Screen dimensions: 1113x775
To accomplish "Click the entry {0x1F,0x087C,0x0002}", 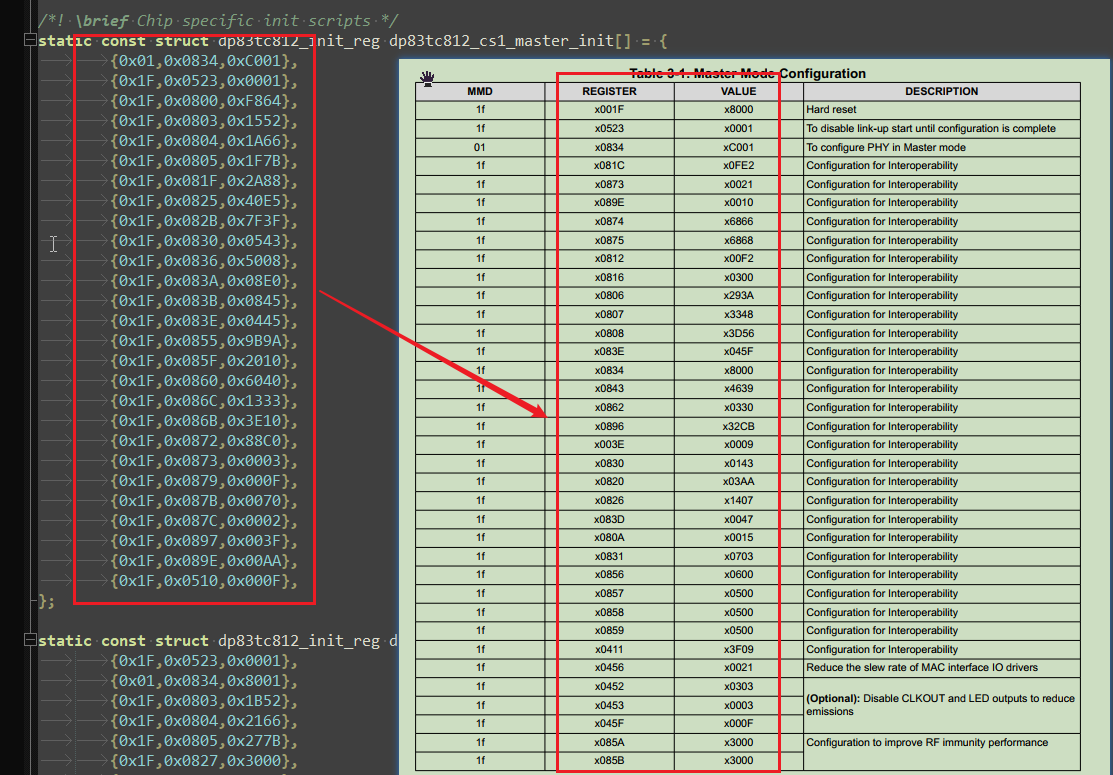I will (x=204, y=521).
